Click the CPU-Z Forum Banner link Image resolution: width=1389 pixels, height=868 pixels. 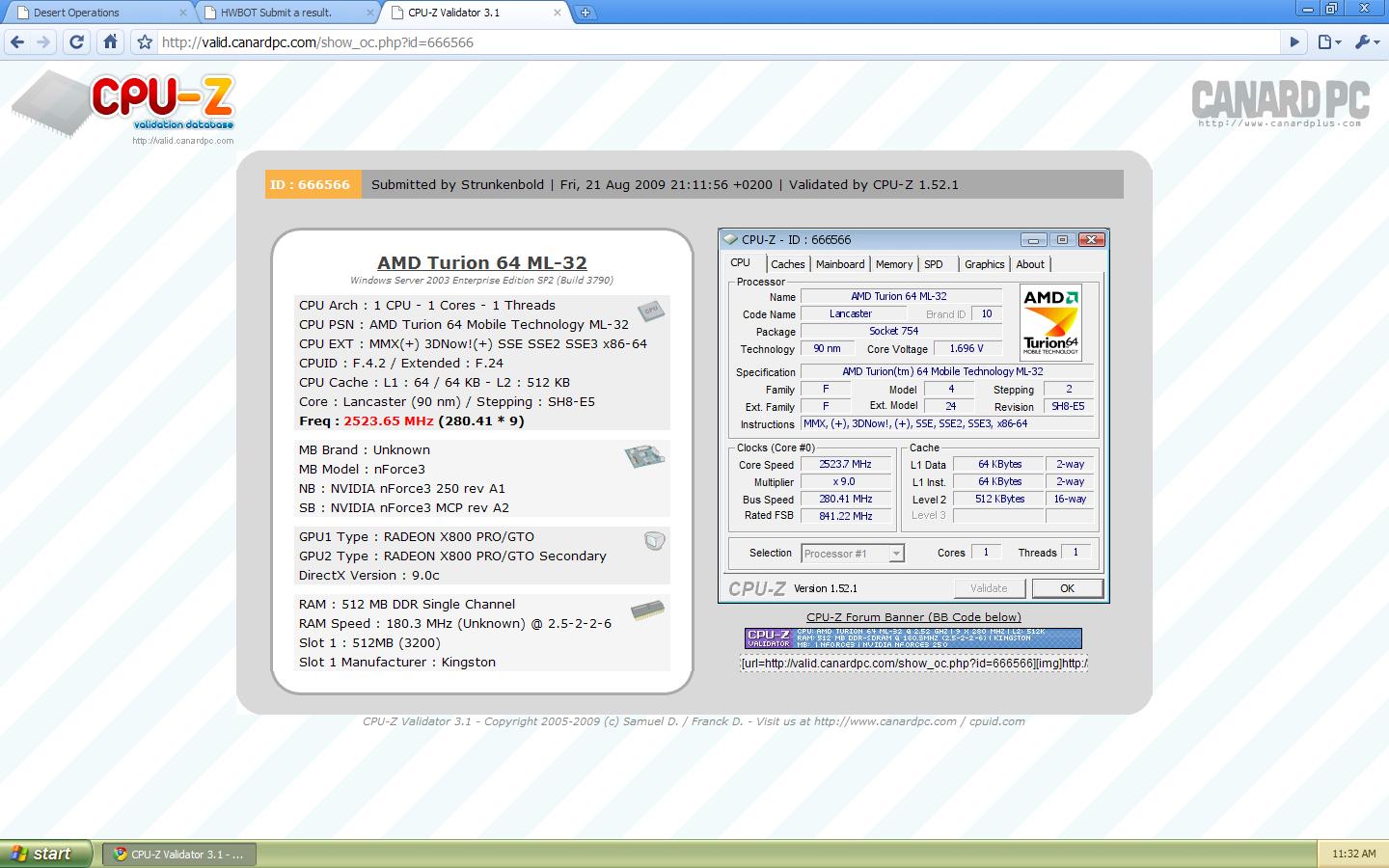point(913,617)
